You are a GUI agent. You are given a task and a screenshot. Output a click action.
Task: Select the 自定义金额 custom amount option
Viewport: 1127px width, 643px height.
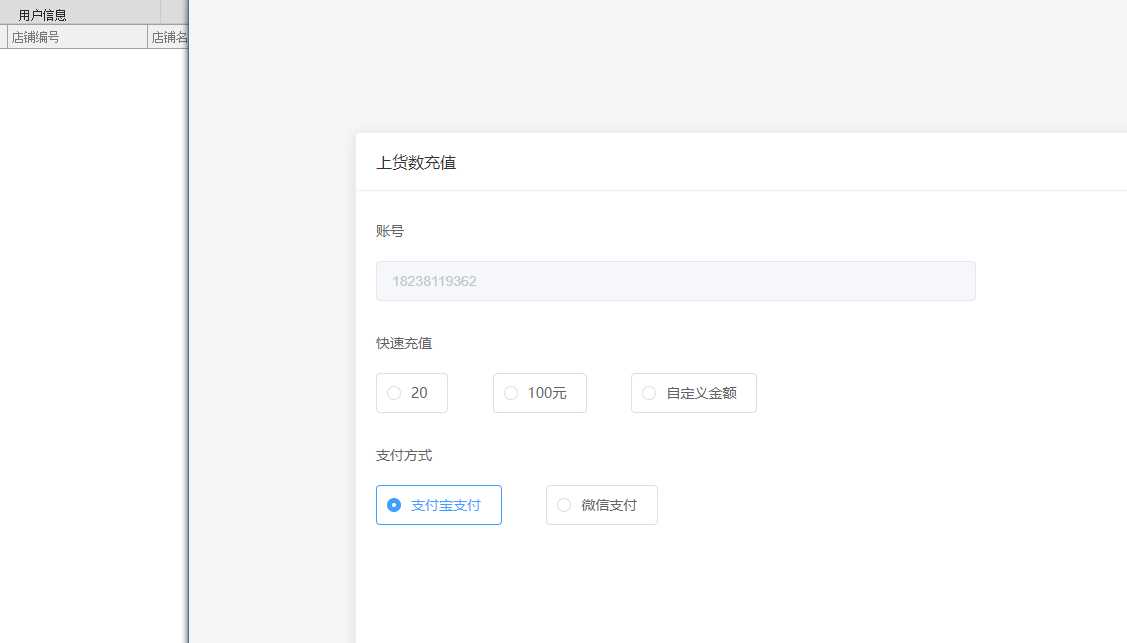[693, 393]
